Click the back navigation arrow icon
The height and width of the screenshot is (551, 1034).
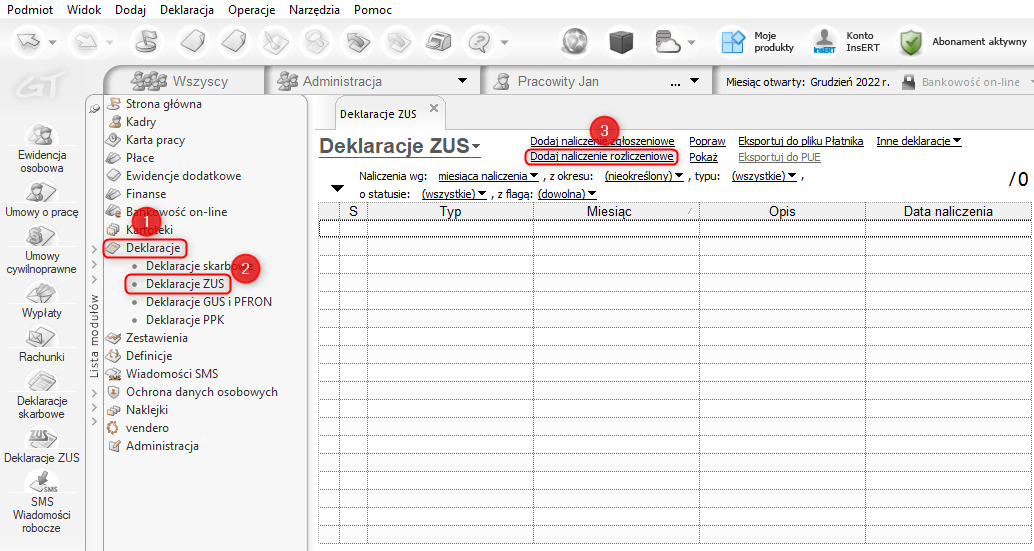pos(29,42)
